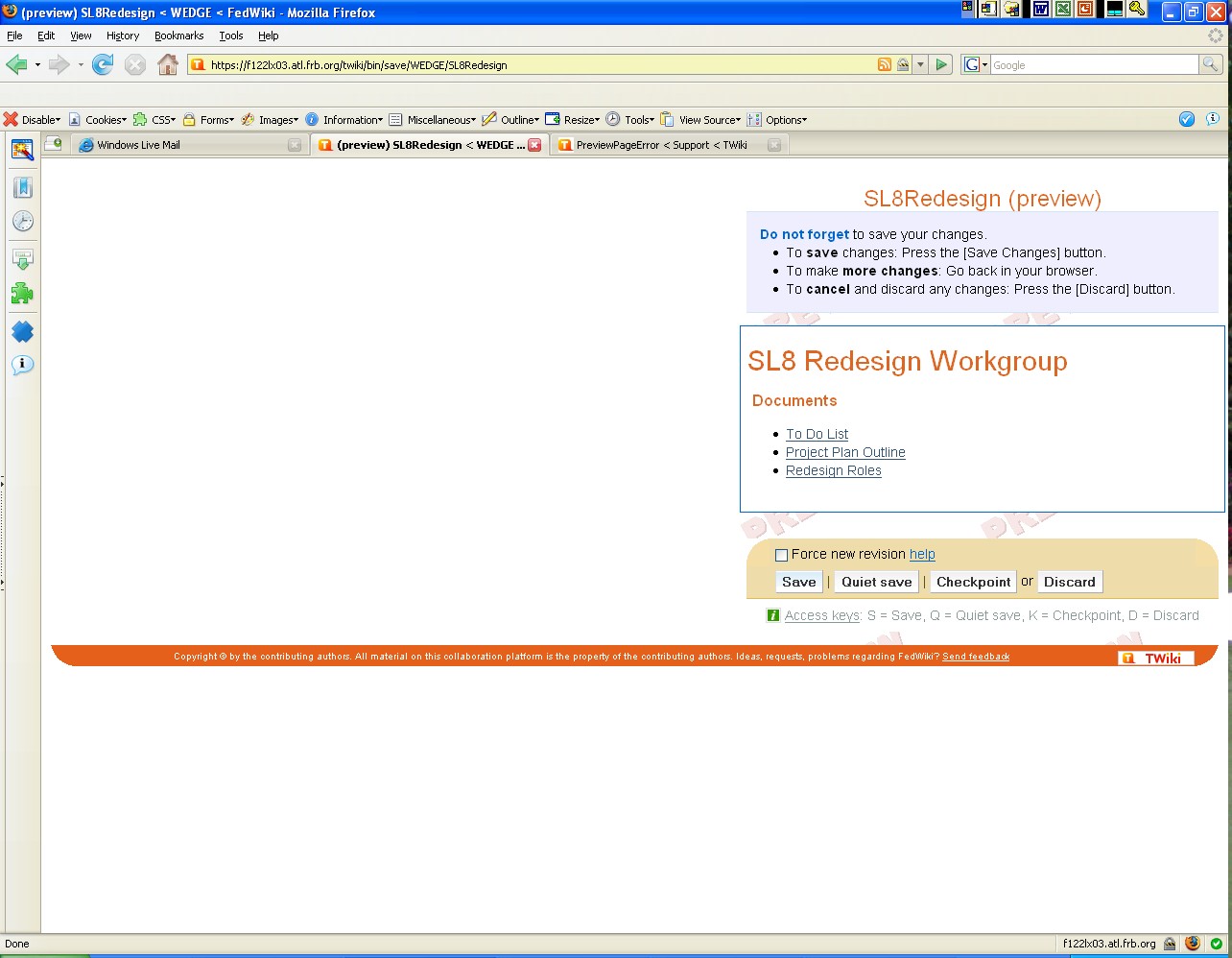Click the Reload page icon
1232x958 pixels.
(x=103, y=65)
